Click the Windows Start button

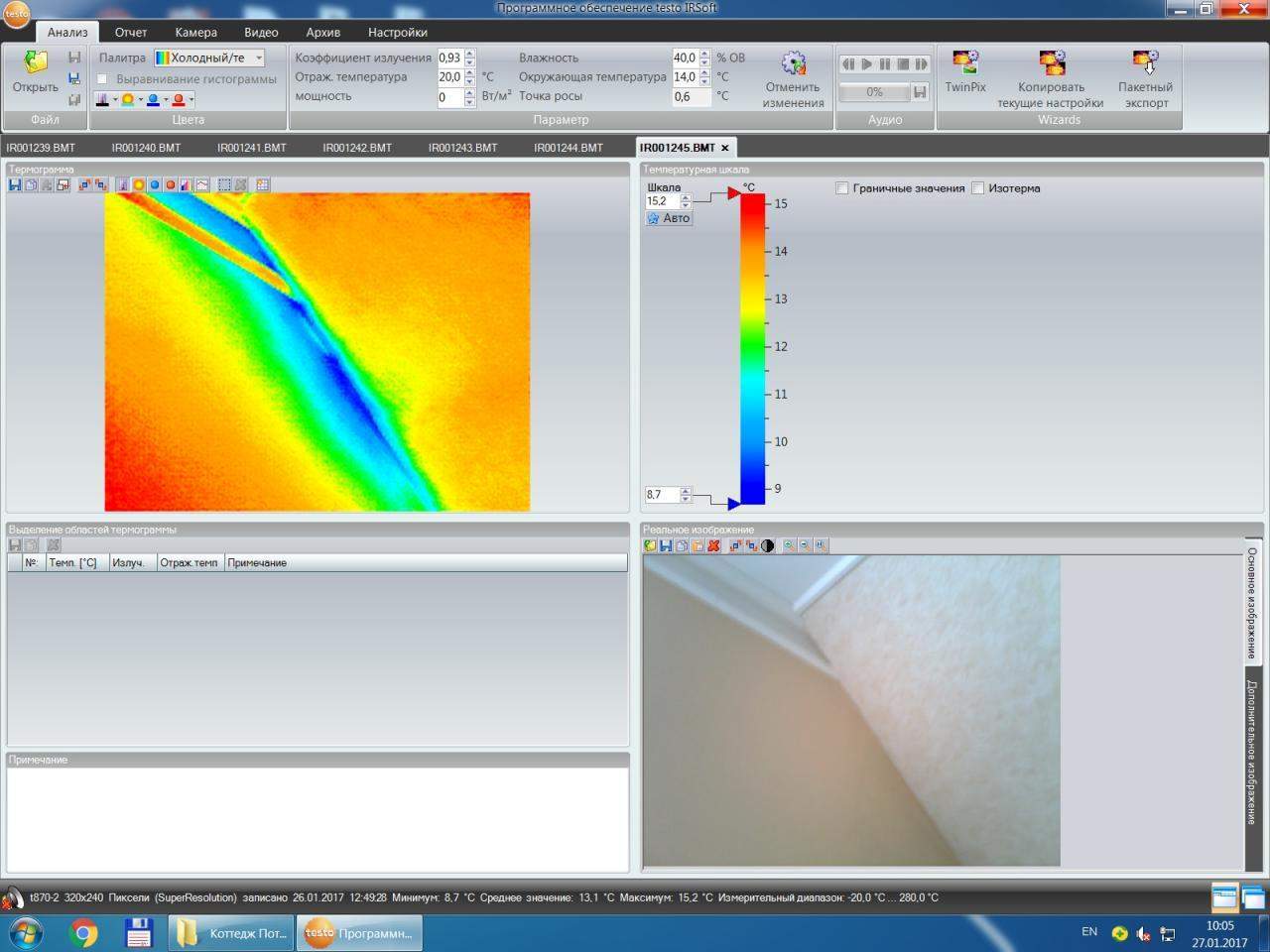pos(26,933)
